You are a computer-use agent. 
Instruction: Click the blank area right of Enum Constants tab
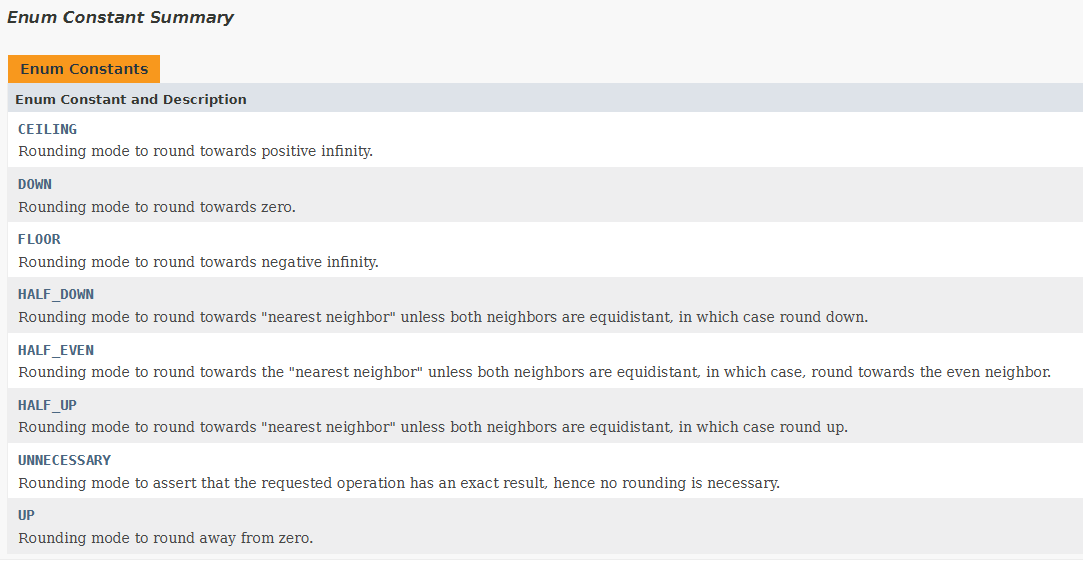pyautogui.click(x=622, y=69)
